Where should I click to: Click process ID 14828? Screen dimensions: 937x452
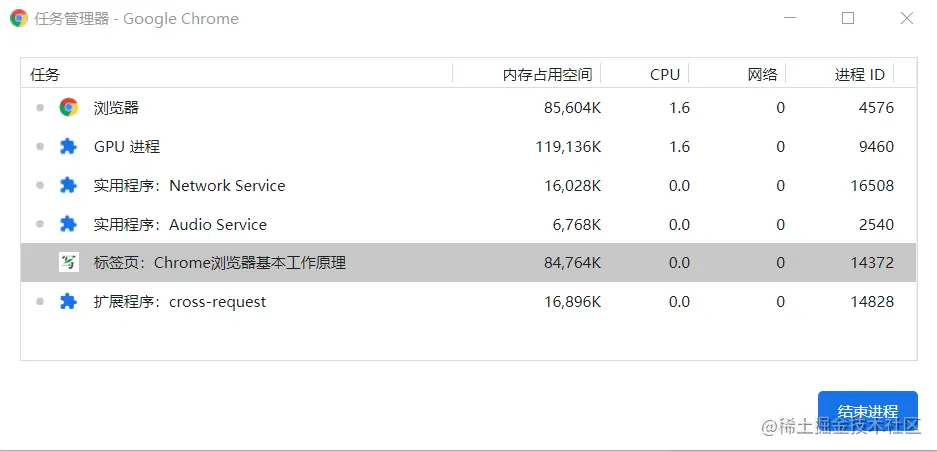[x=872, y=301]
